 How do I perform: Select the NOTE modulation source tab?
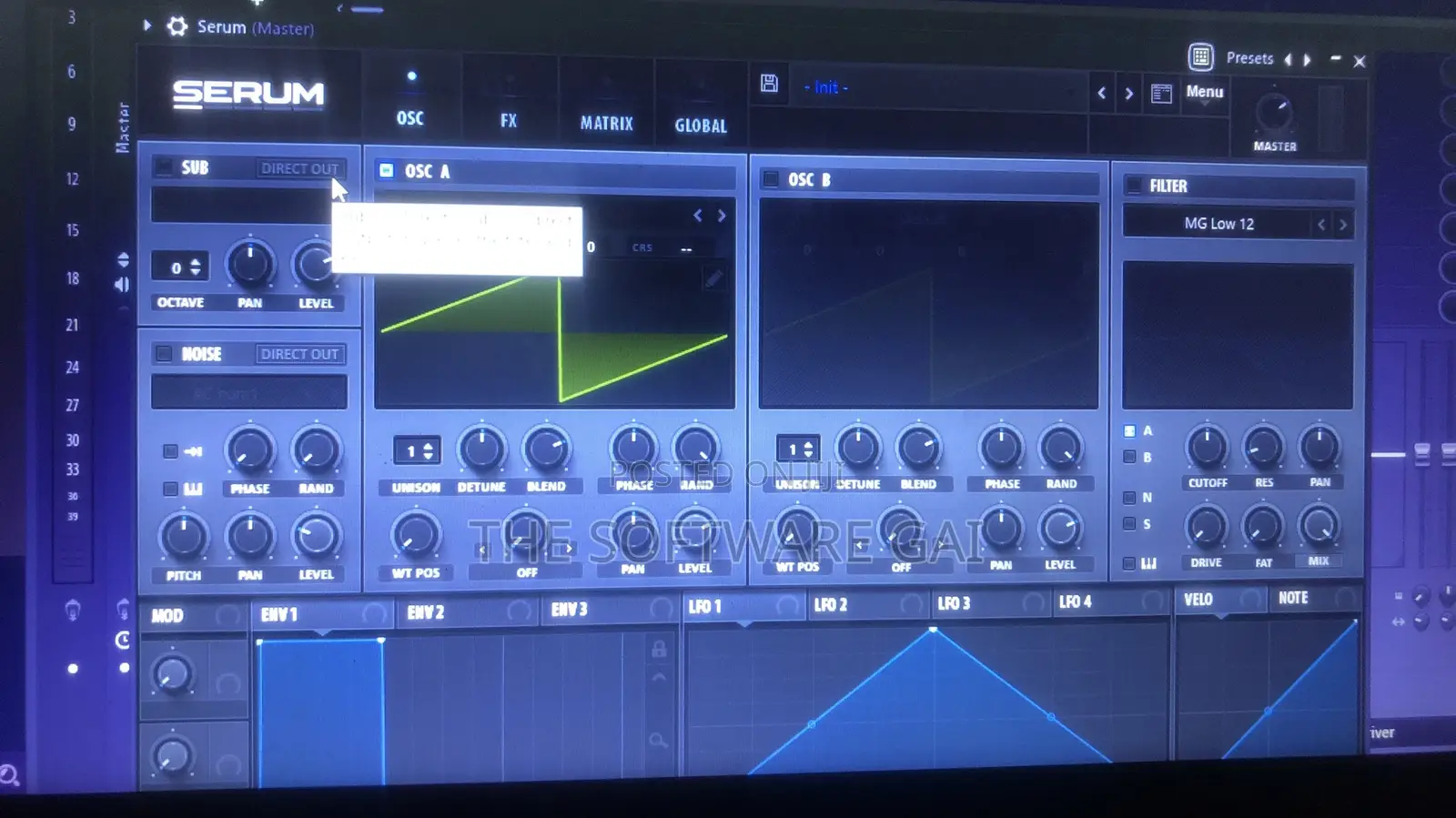(1315, 598)
